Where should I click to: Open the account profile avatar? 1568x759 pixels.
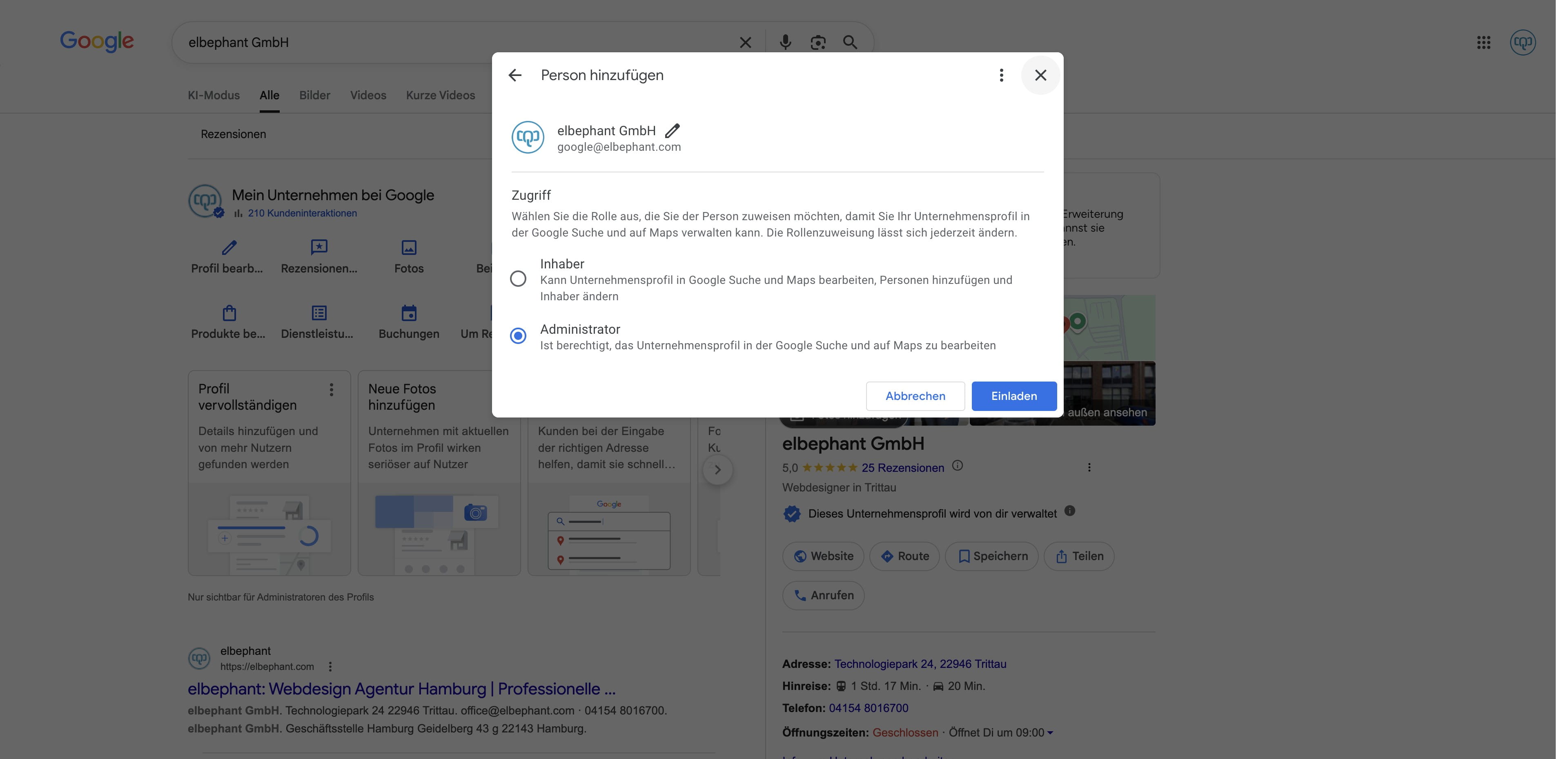pyautogui.click(x=1522, y=42)
